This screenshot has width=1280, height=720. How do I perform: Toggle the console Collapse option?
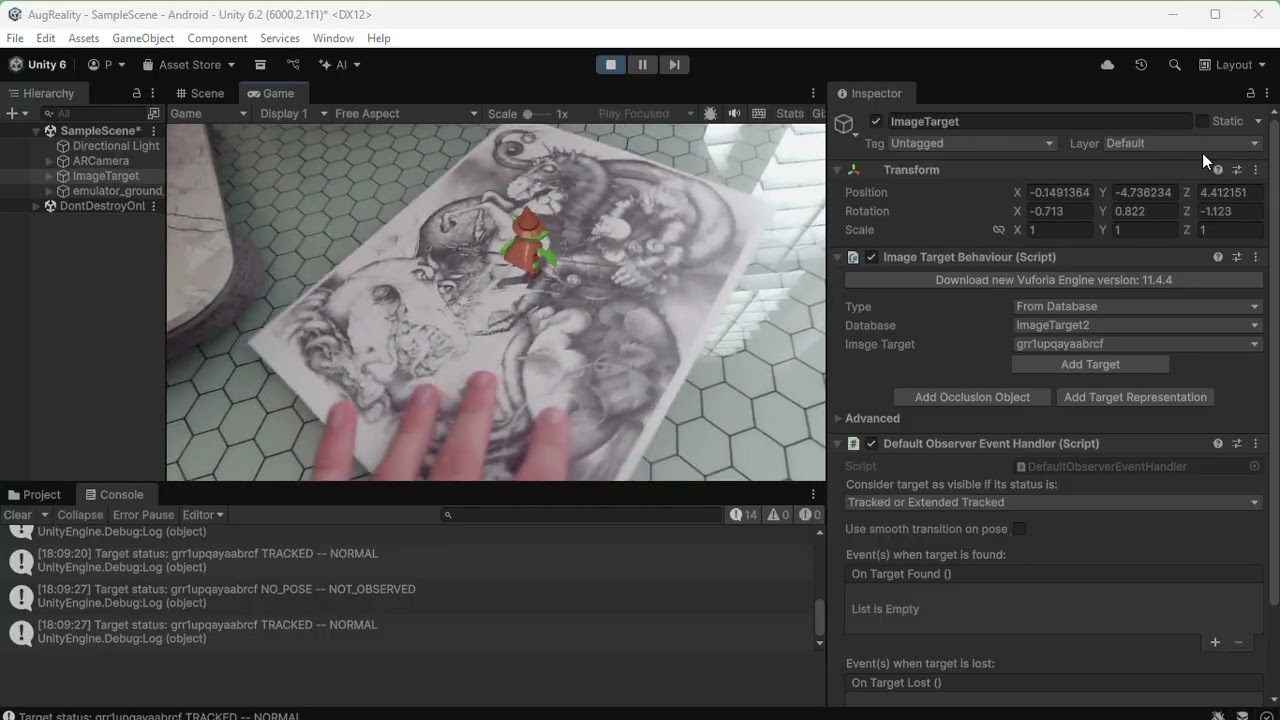pyautogui.click(x=80, y=515)
